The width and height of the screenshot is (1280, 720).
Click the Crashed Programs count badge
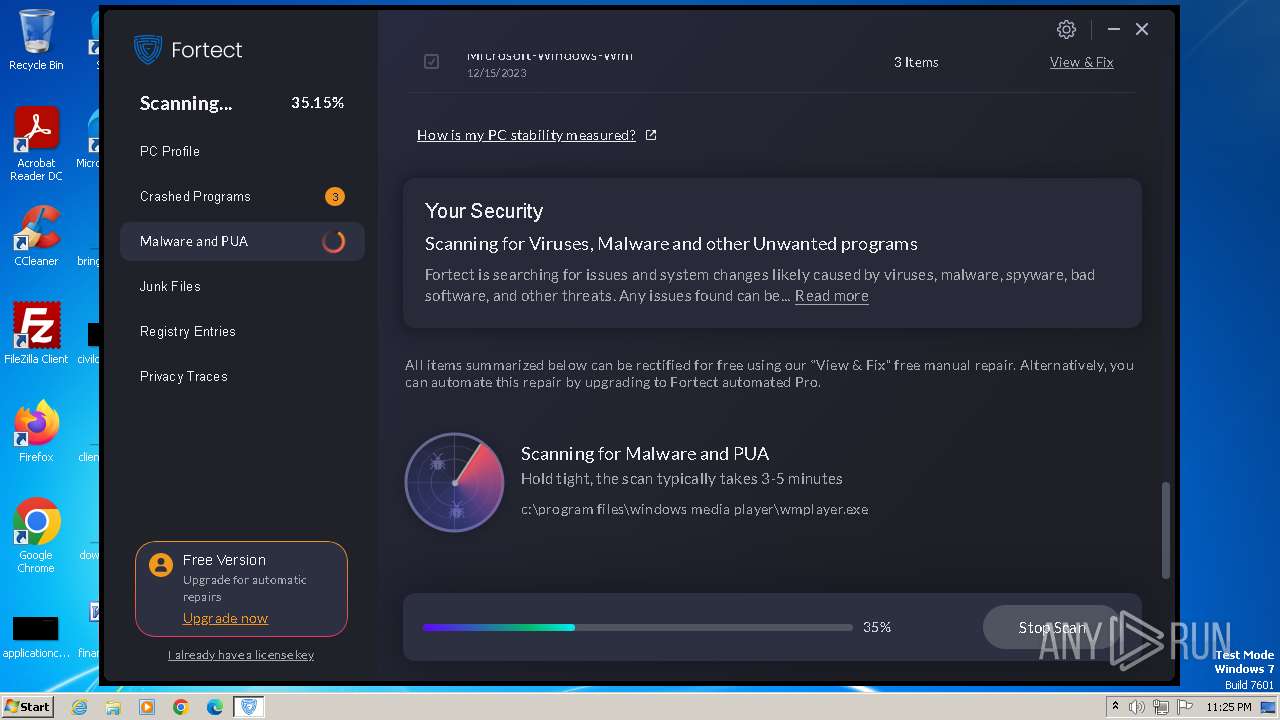point(335,196)
